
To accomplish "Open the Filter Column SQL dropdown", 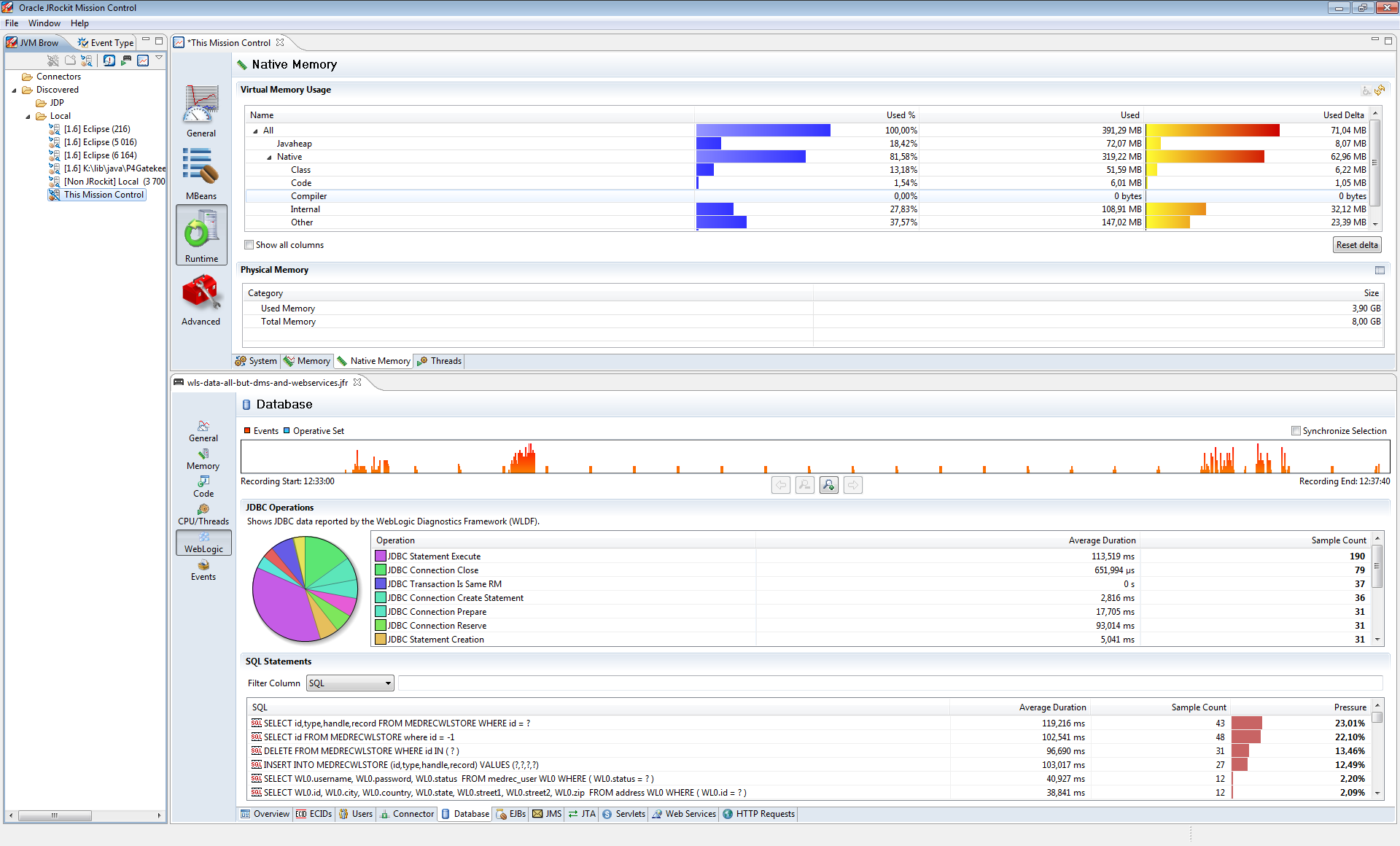I will point(349,683).
